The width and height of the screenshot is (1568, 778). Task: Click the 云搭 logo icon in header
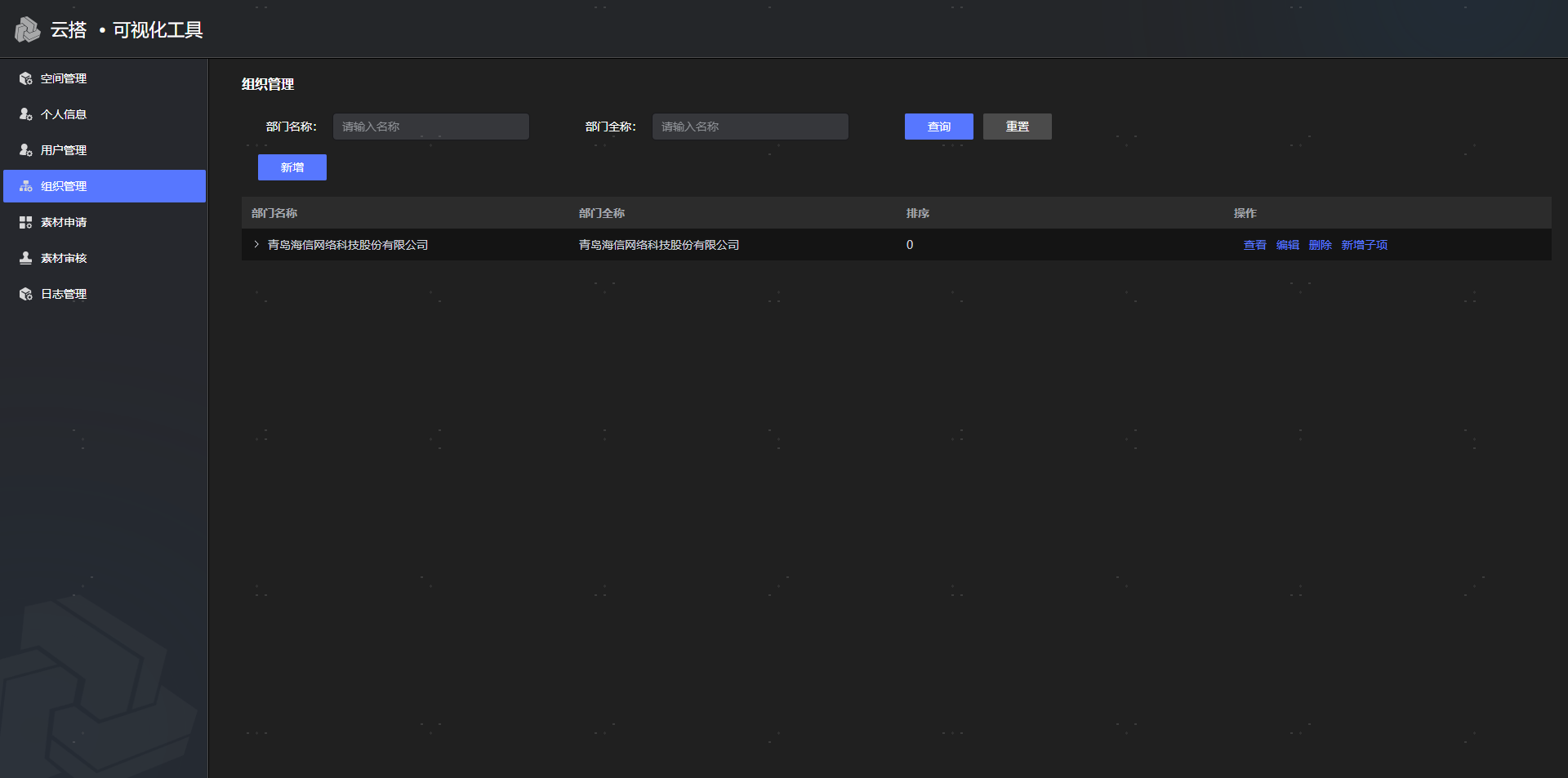pyautogui.click(x=27, y=29)
